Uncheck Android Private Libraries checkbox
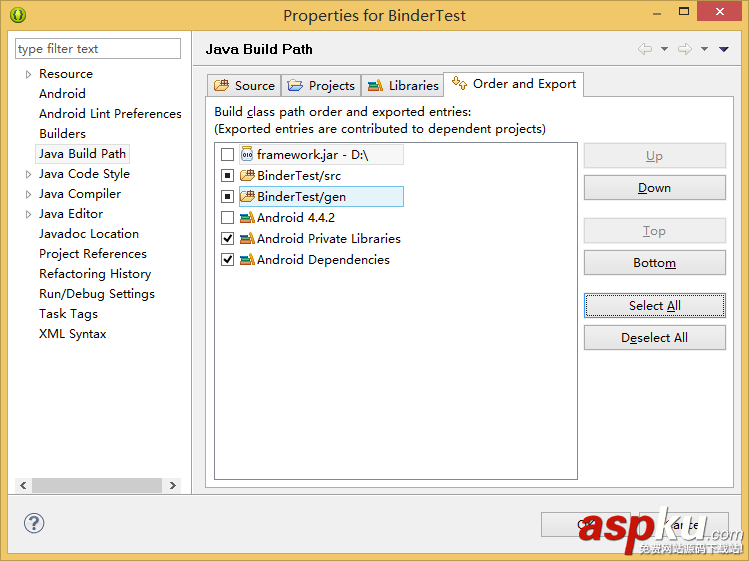 point(227,238)
